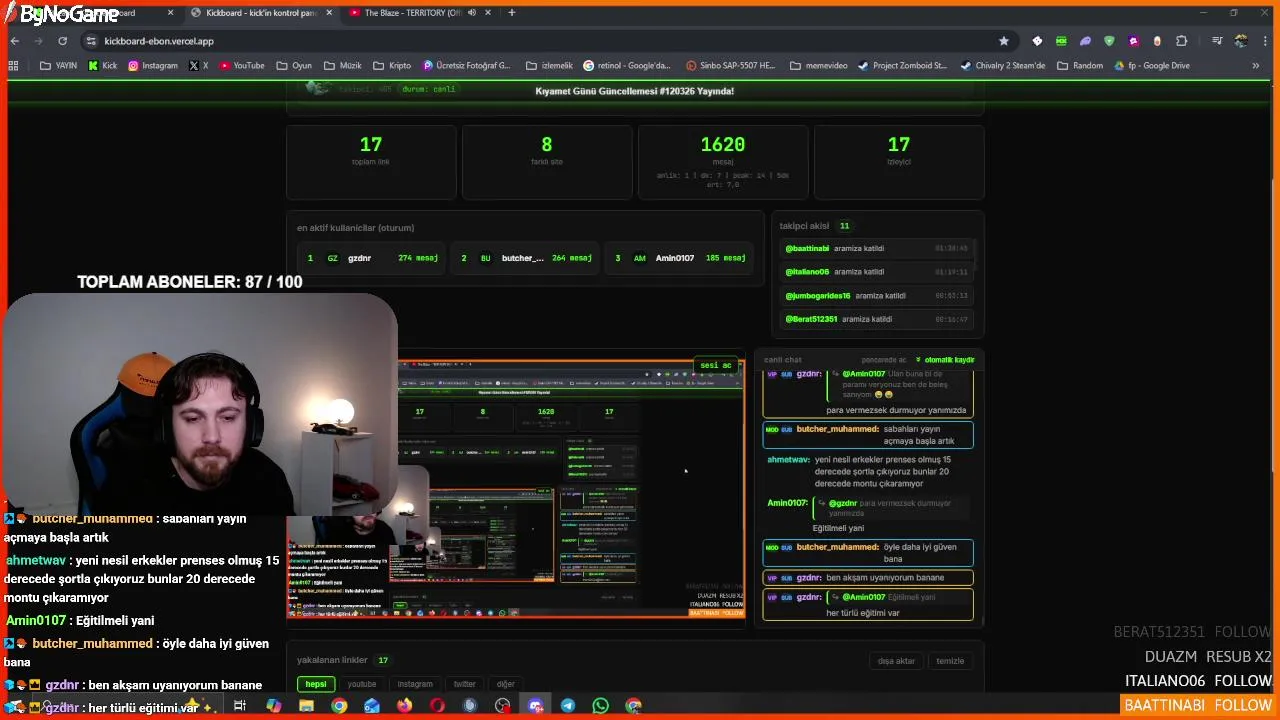Click the 17 izleyici stat card
Screen dimensions: 1280x720
click(899, 162)
